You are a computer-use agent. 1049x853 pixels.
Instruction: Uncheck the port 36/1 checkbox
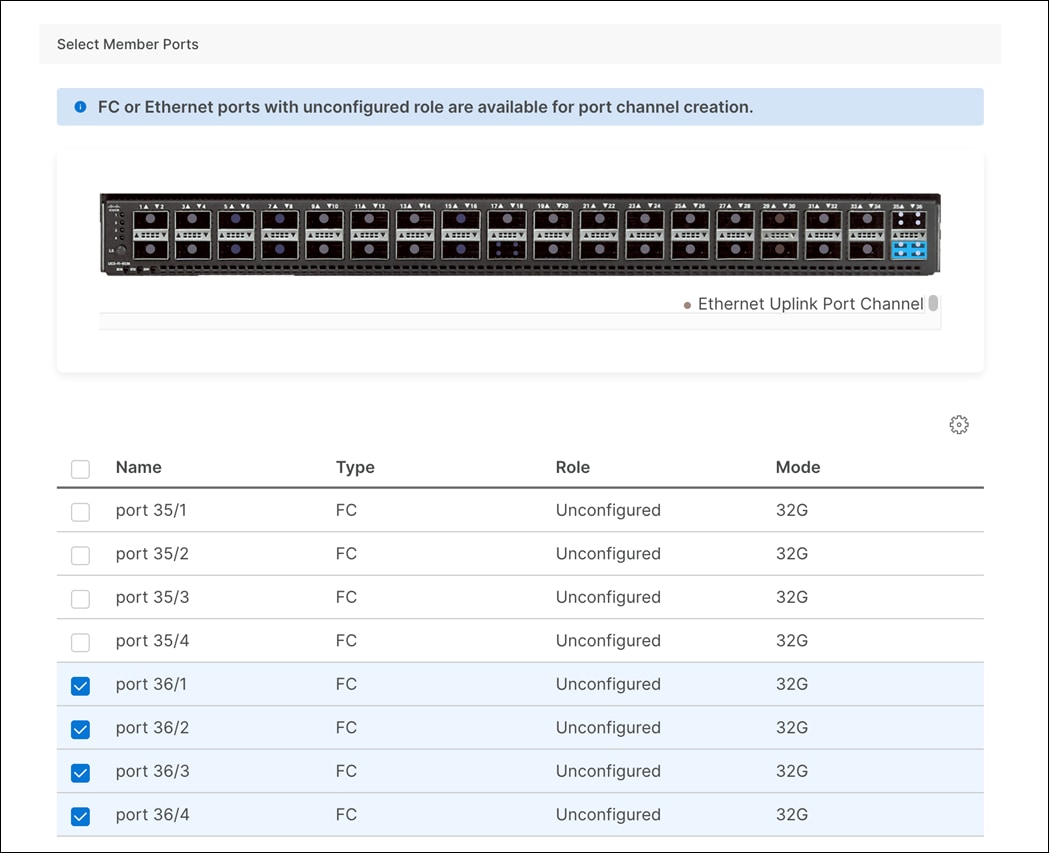80,686
